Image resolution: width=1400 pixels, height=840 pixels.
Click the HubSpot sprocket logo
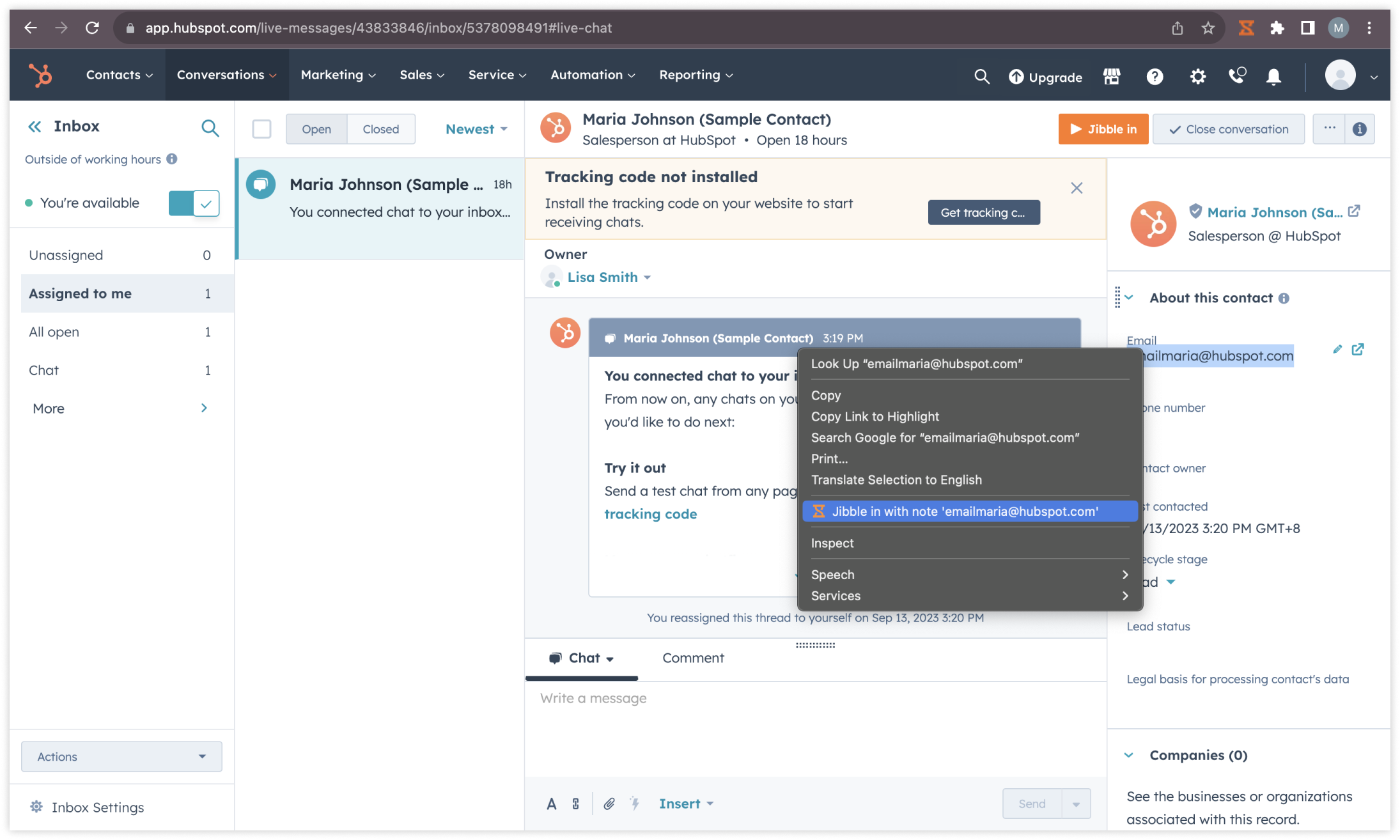coord(41,75)
